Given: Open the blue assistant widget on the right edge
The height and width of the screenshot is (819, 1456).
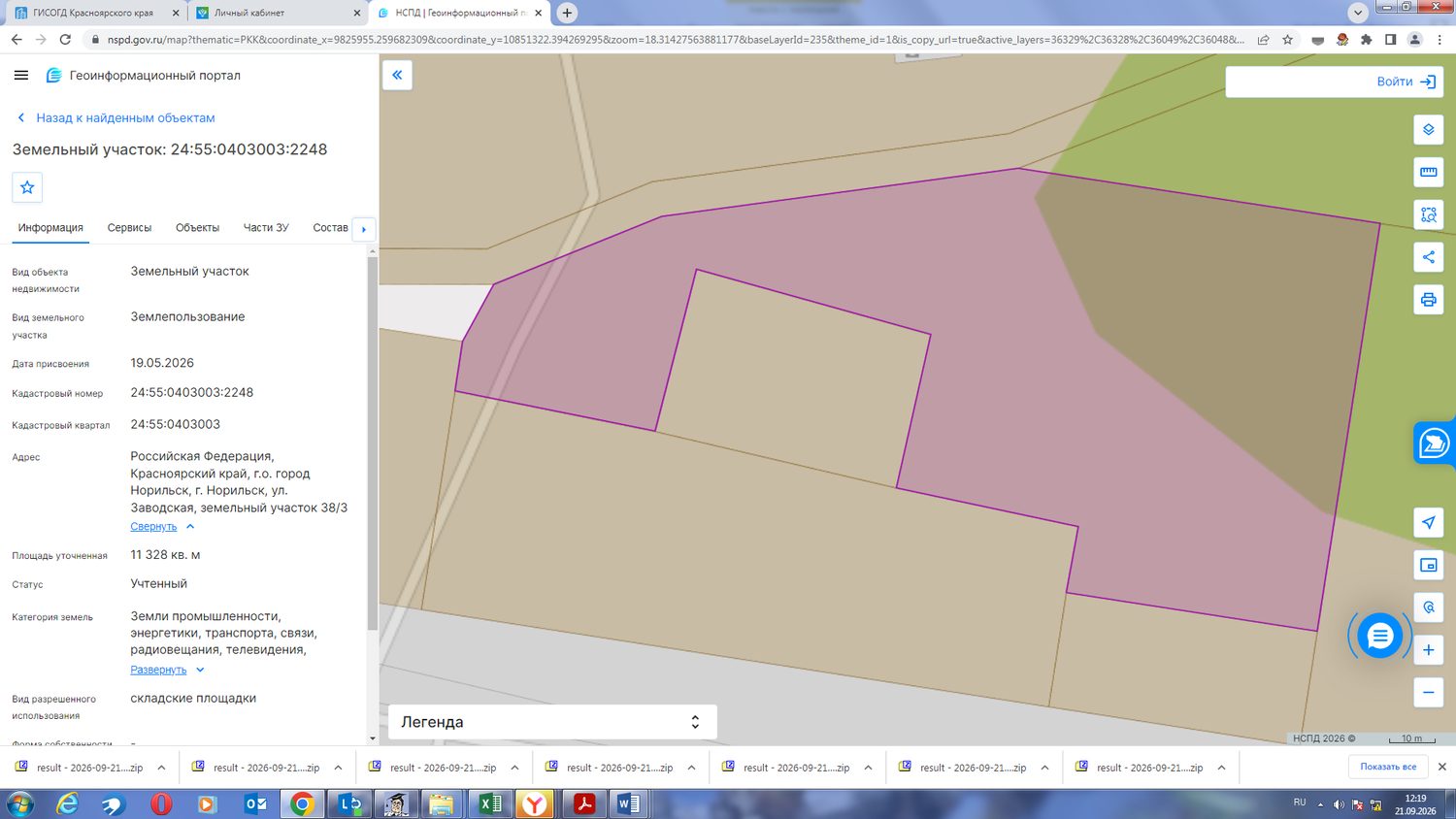Looking at the screenshot, I should point(1435,443).
